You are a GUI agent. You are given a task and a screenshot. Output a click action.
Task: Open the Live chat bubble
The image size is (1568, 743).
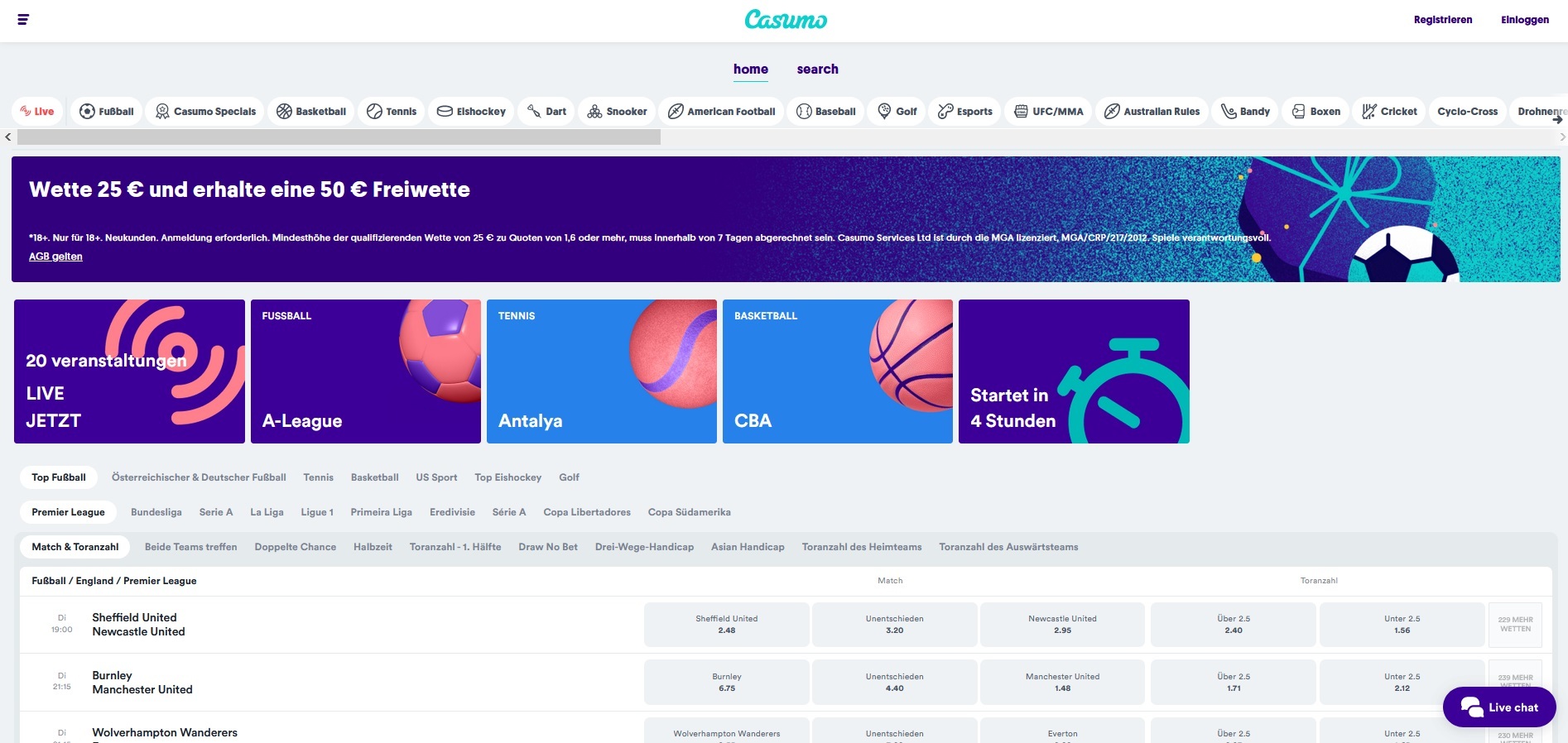[x=1499, y=707]
